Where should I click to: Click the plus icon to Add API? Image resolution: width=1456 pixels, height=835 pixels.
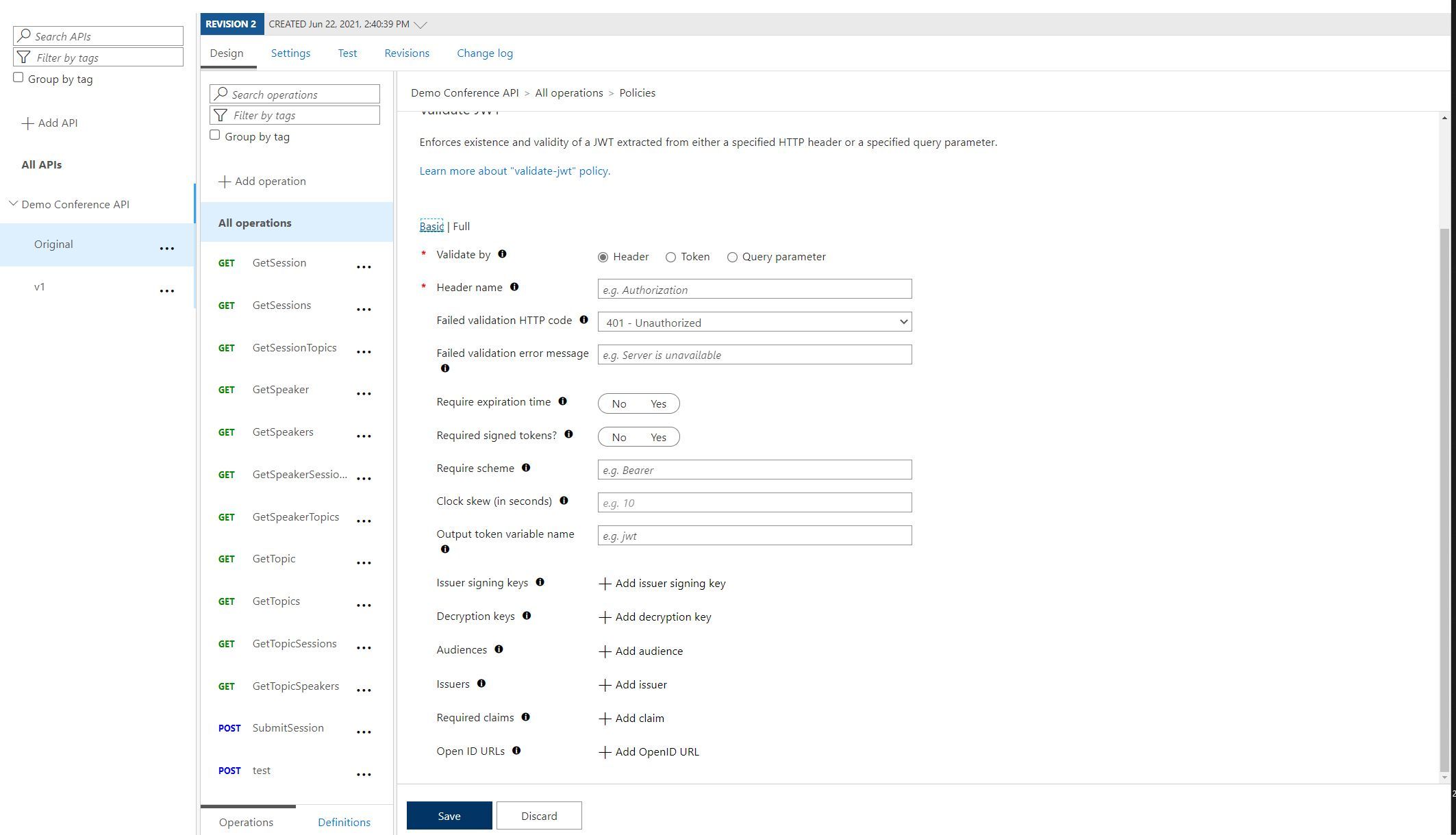pos(28,123)
